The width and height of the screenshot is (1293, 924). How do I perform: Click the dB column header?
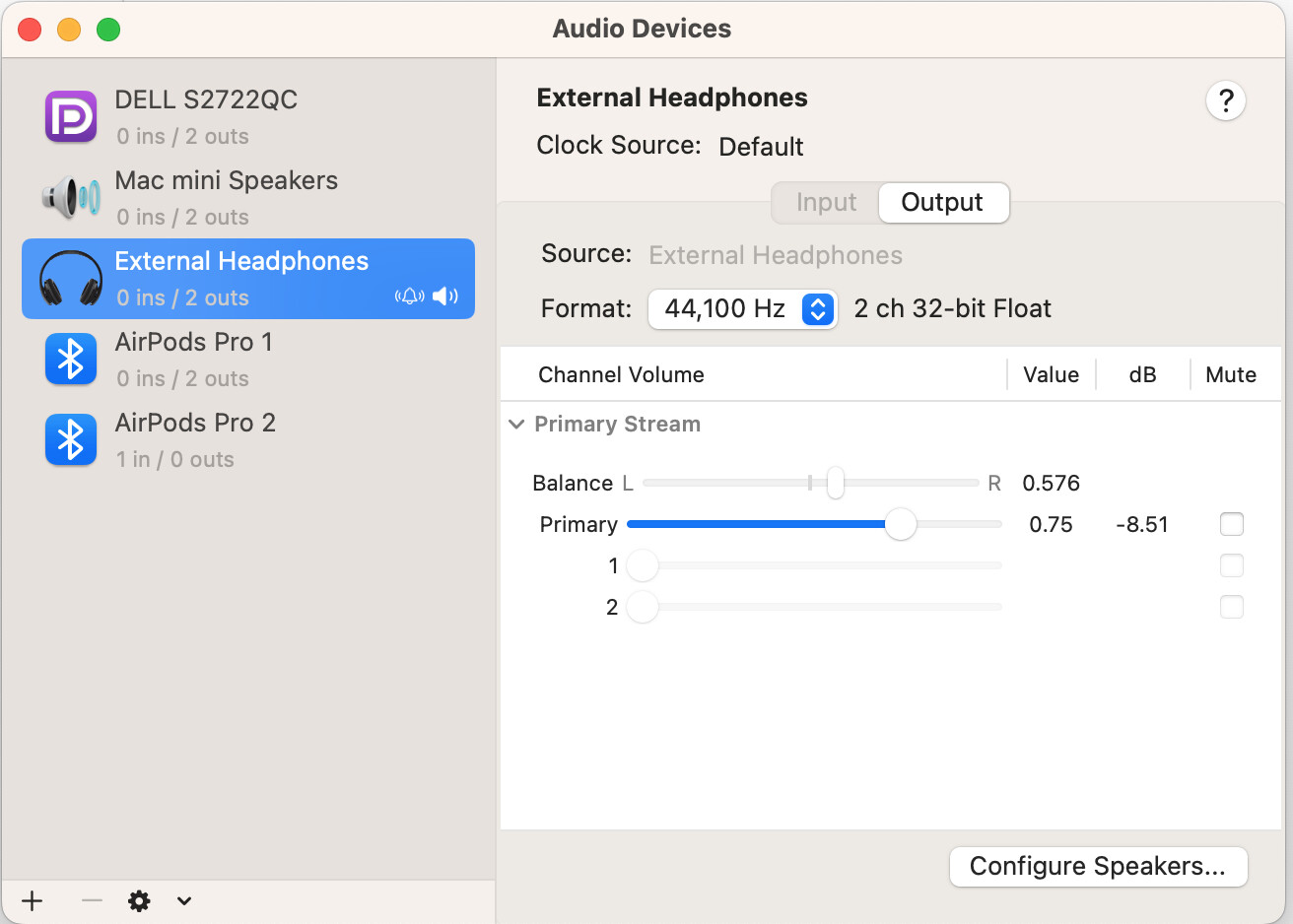pos(1142,374)
